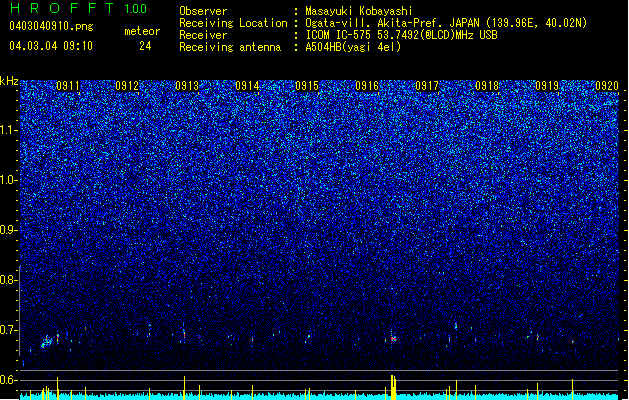
Task: Click the 0920 time marker
Action: click(x=607, y=86)
